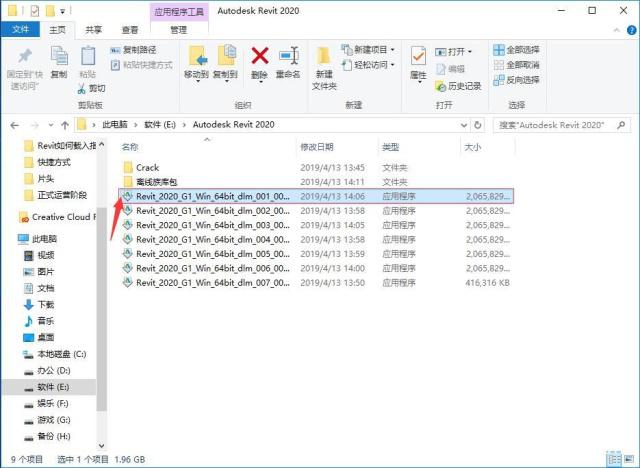The height and width of the screenshot is (468, 640).
Task: Click the Rename (重命名) icon
Action: [x=289, y=56]
